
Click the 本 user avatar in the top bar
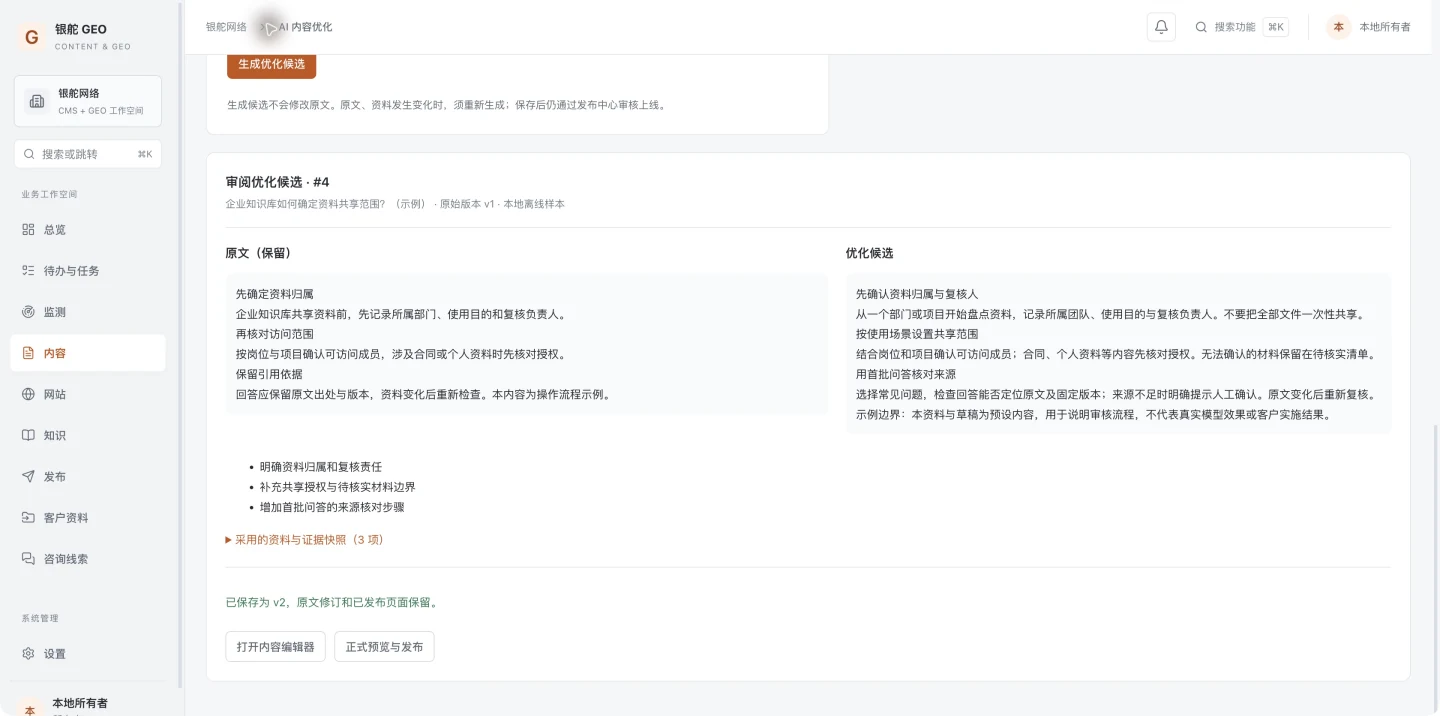tap(1339, 27)
